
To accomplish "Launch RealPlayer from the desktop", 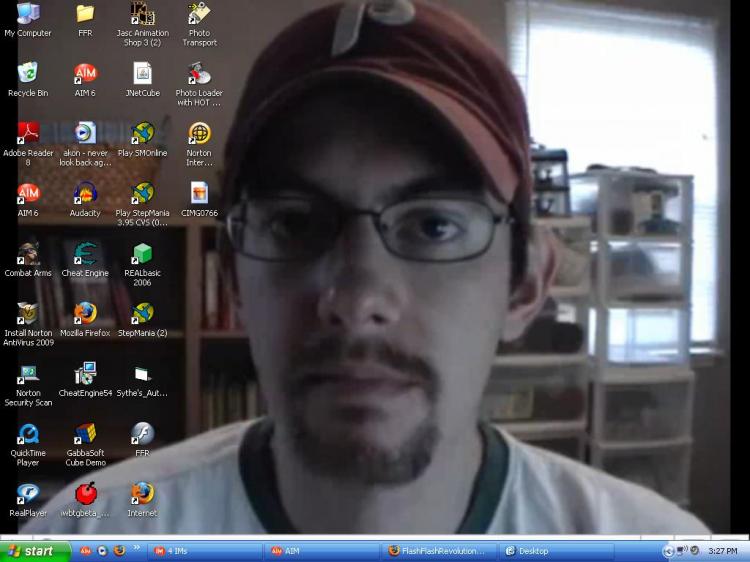I will (28, 494).
